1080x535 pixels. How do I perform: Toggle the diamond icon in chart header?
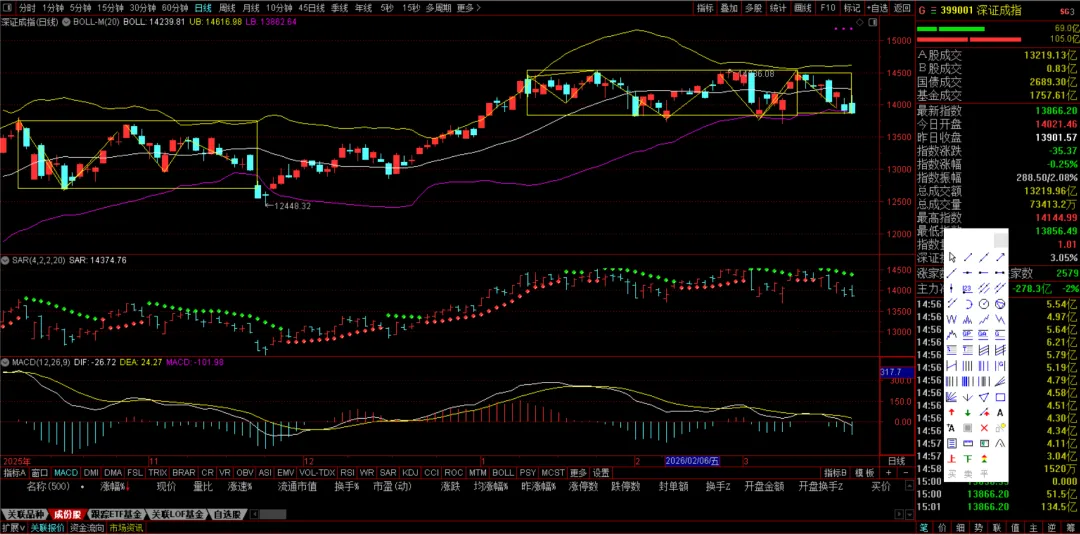coord(860,22)
